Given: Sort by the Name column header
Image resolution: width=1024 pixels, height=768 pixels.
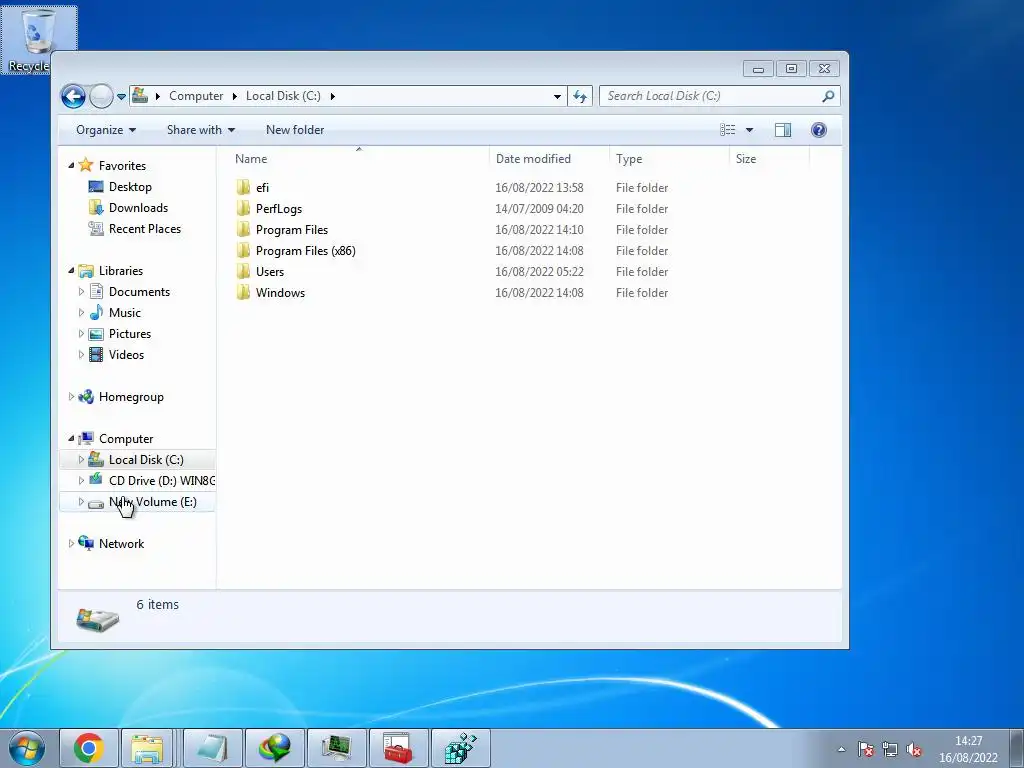Looking at the screenshot, I should click(251, 159).
